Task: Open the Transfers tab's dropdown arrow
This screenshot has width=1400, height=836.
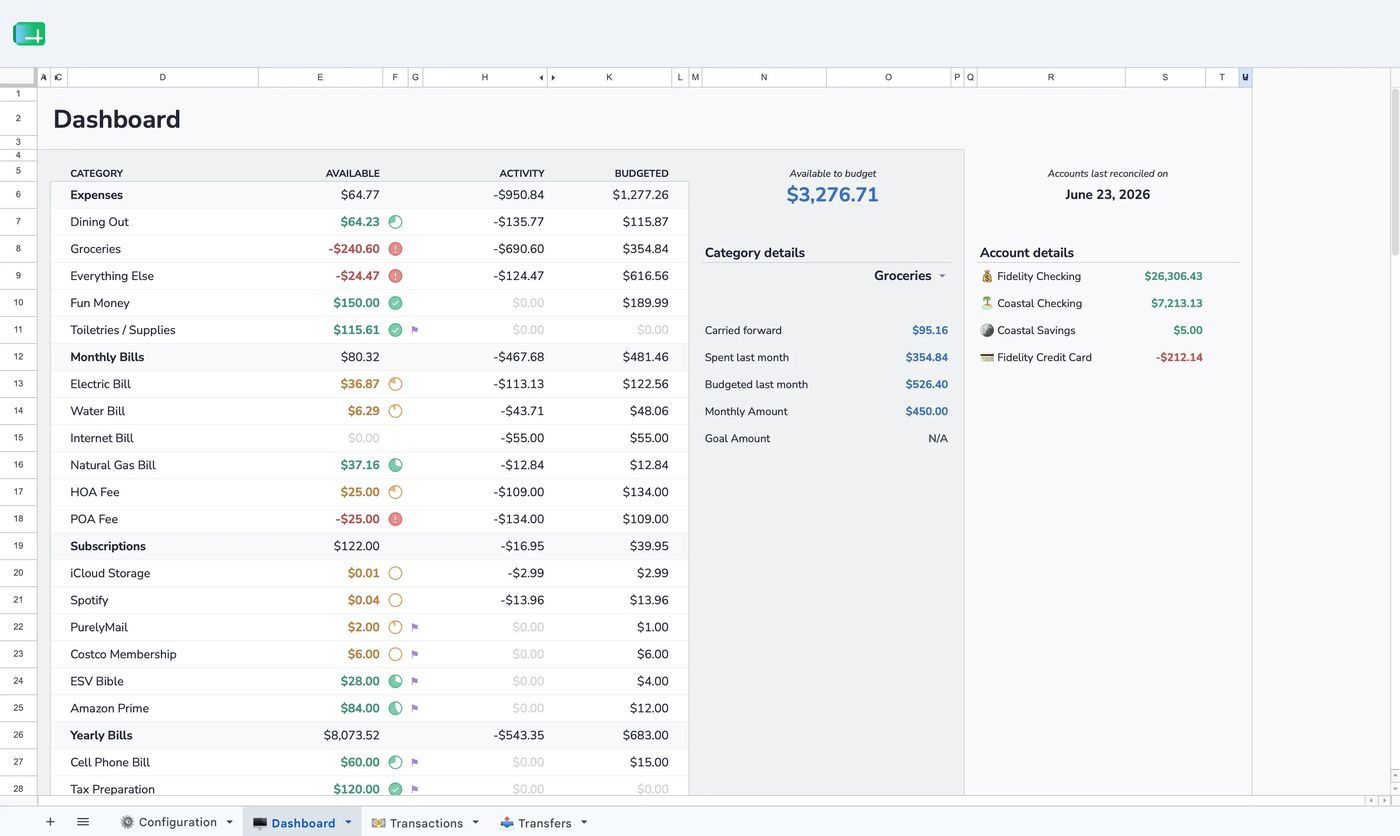Action: [583, 822]
